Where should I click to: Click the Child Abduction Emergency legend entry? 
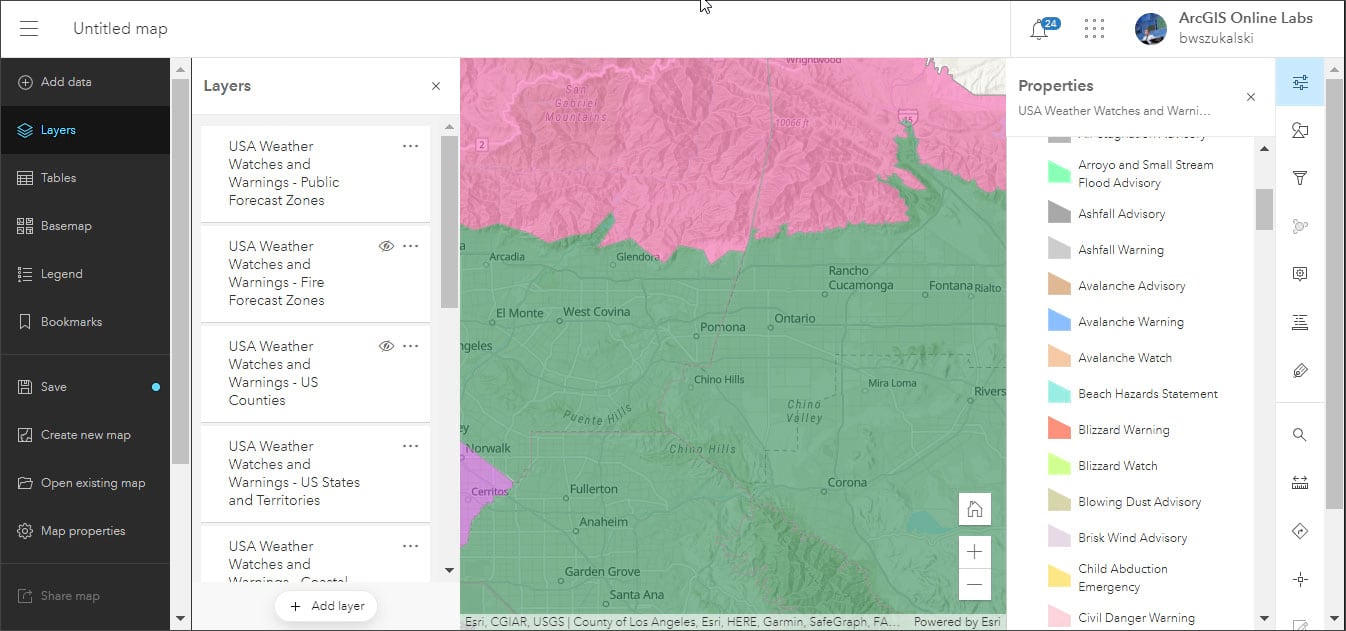tap(1123, 578)
